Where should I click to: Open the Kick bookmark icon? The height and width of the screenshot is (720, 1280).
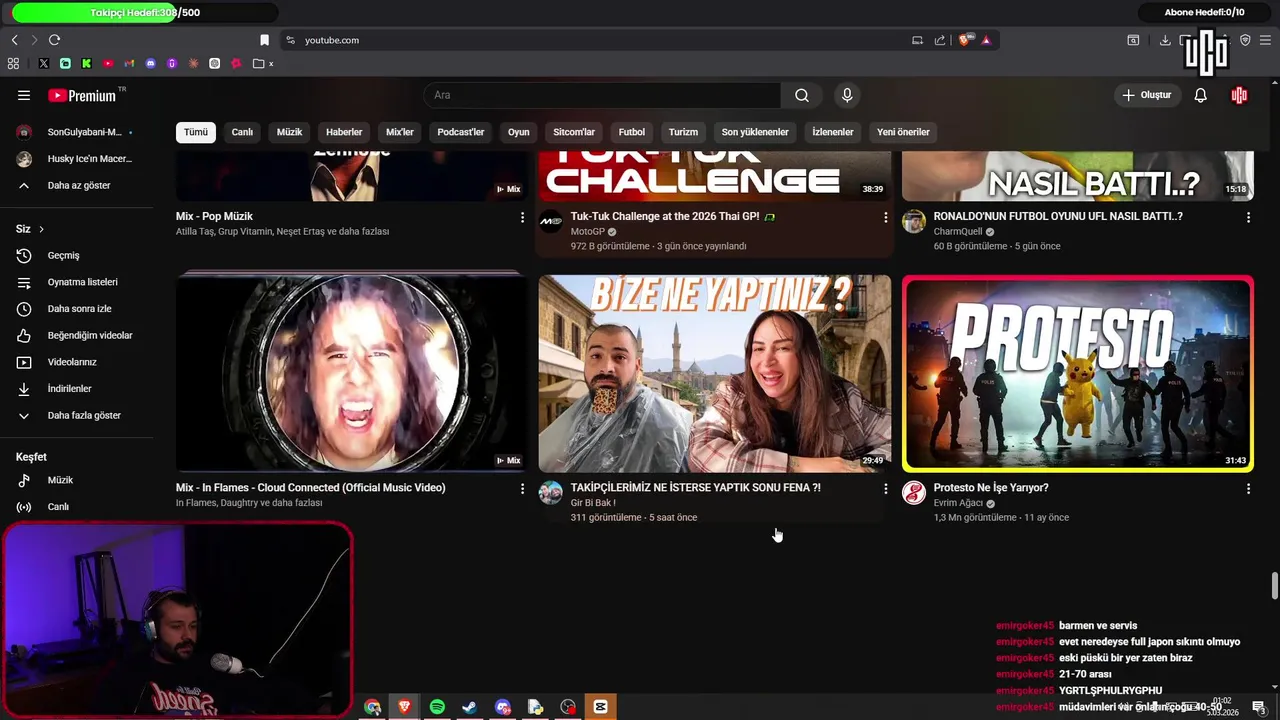pos(86,63)
